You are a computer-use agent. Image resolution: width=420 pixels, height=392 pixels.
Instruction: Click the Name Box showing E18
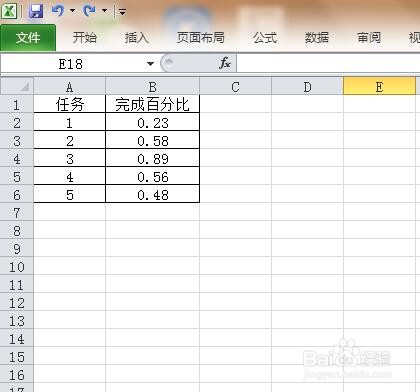(71, 64)
